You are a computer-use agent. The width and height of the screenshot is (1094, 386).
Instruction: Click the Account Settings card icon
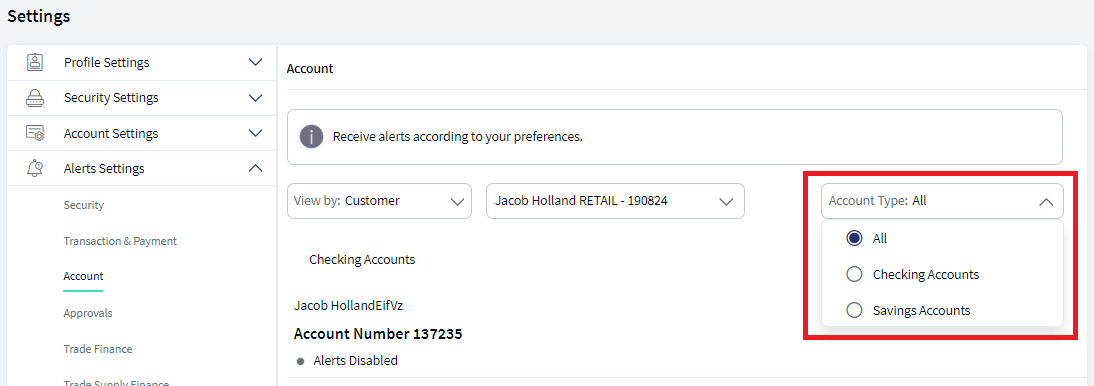click(34, 133)
